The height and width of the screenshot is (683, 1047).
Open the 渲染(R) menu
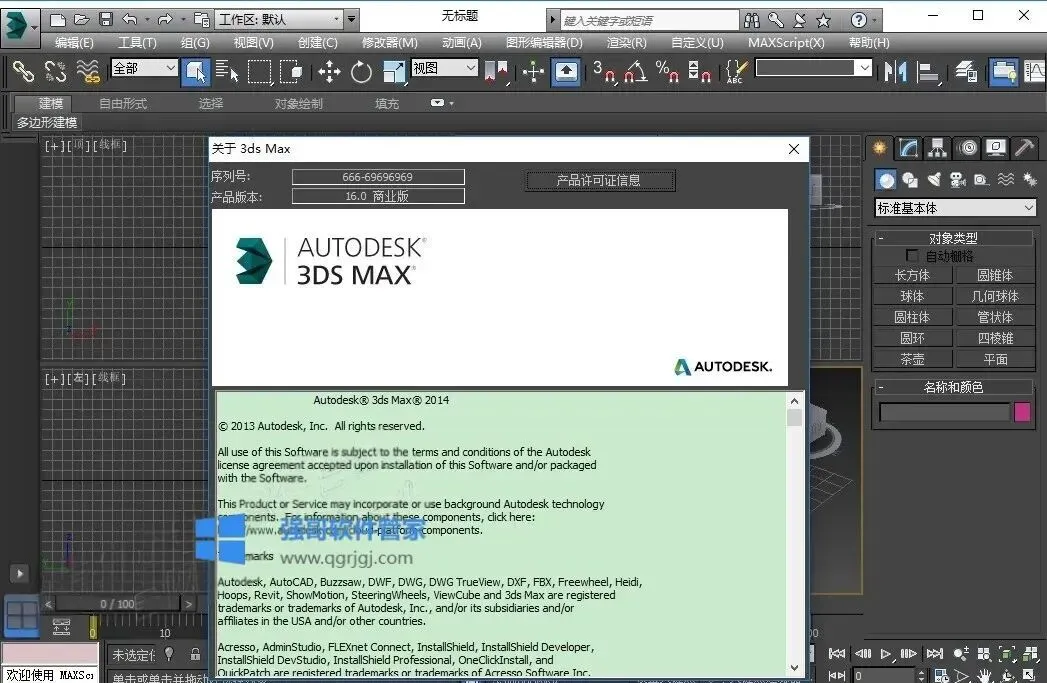click(626, 43)
